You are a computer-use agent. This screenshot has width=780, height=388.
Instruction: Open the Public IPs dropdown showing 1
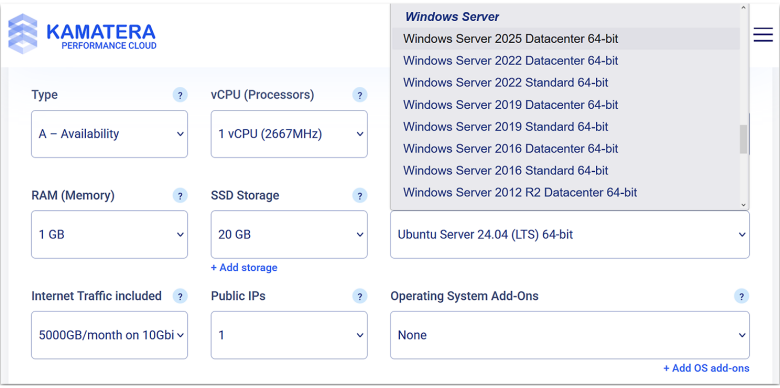click(289, 335)
